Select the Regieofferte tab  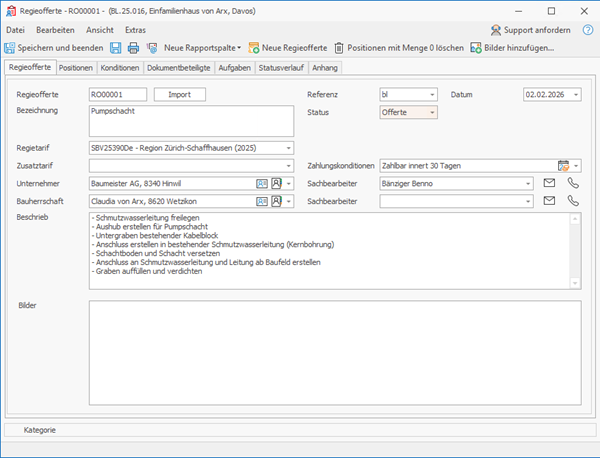coord(30,67)
